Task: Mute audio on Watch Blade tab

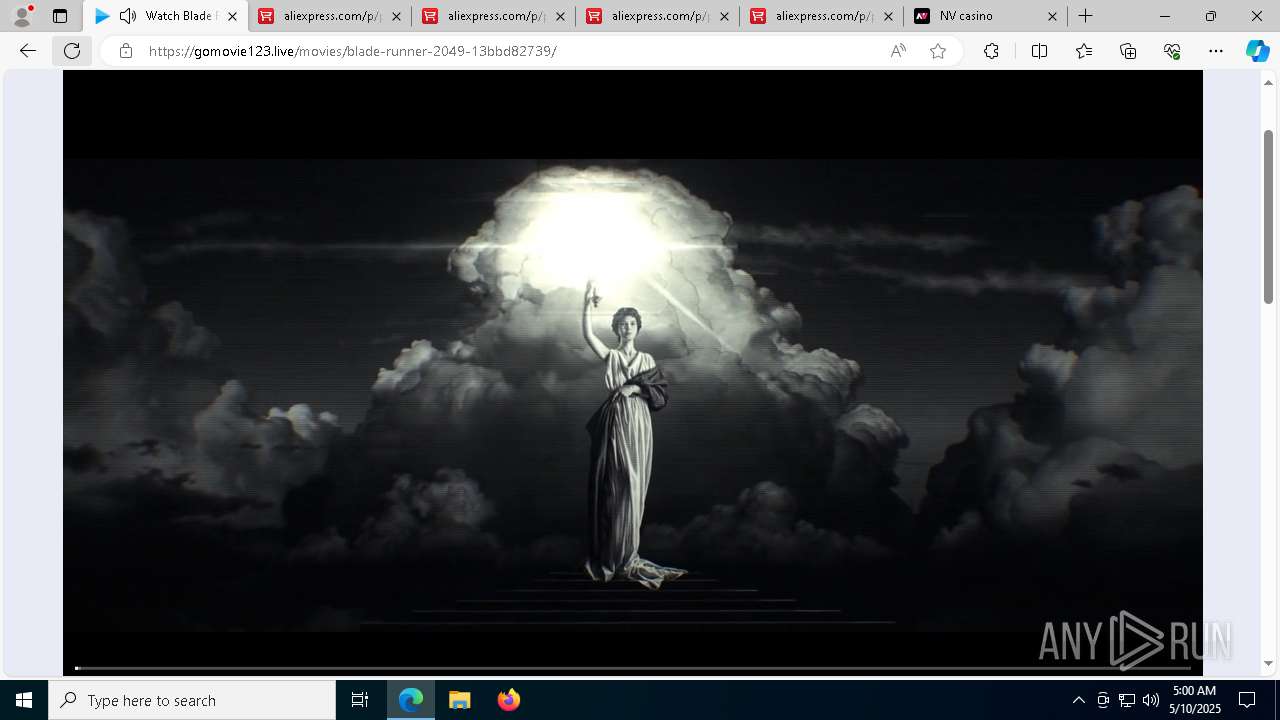Action: [127, 16]
